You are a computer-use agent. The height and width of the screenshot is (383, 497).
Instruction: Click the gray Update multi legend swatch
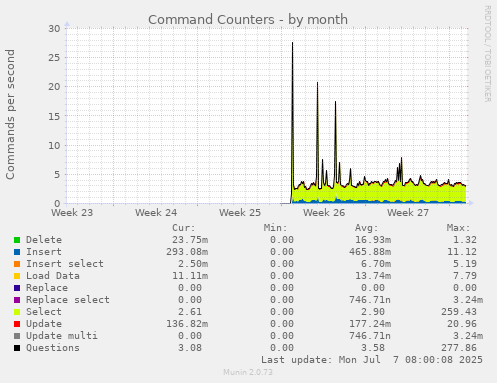[17, 336]
